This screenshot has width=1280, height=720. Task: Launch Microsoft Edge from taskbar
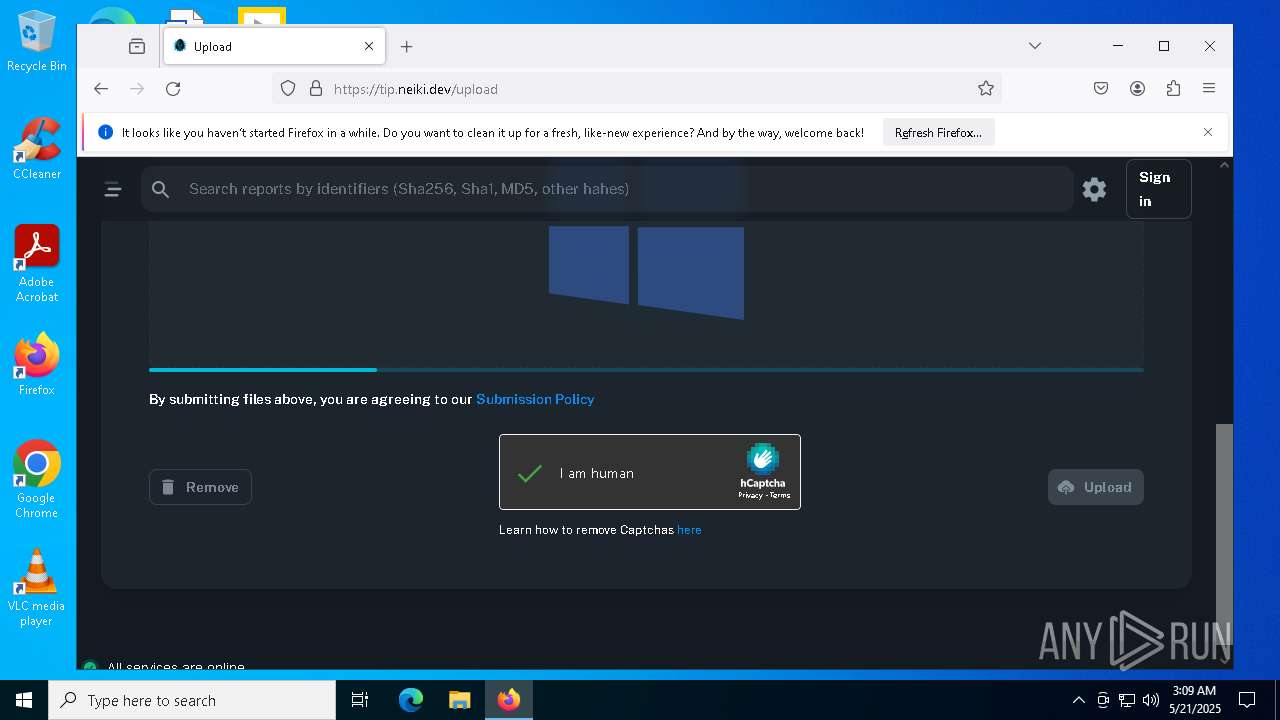411,700
